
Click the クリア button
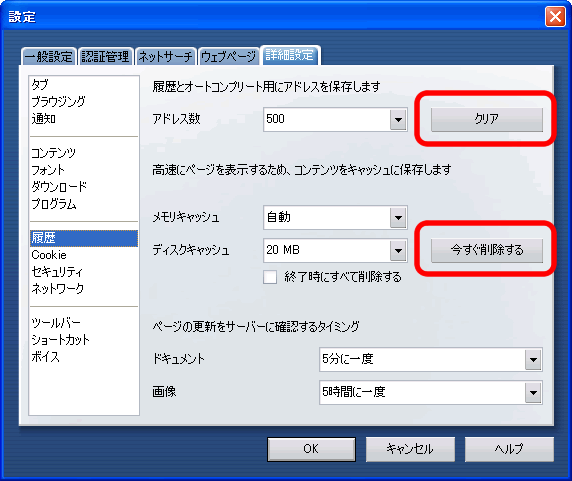click(487, 119)
